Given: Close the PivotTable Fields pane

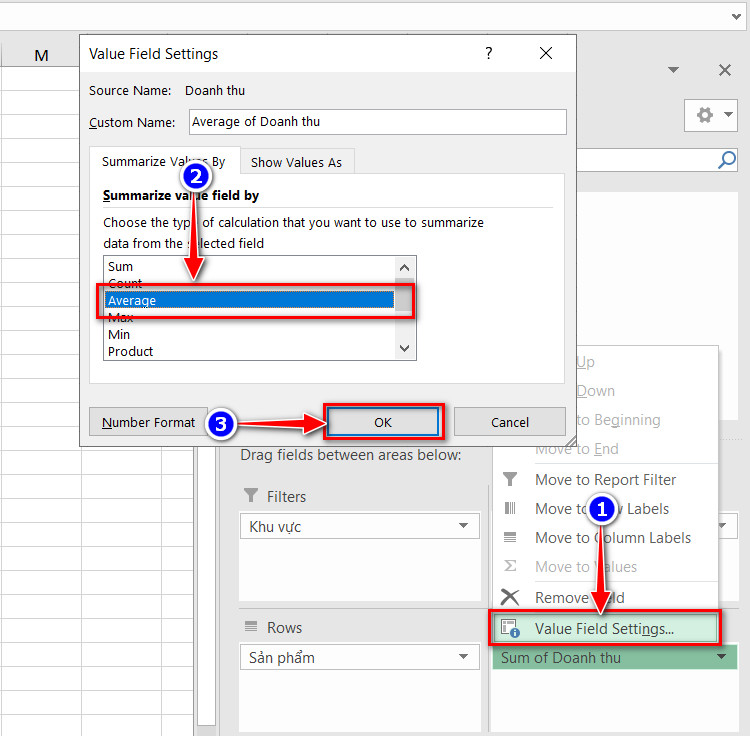Looking at the screenshot, I should pyautogui.click(x=725, y=70).
